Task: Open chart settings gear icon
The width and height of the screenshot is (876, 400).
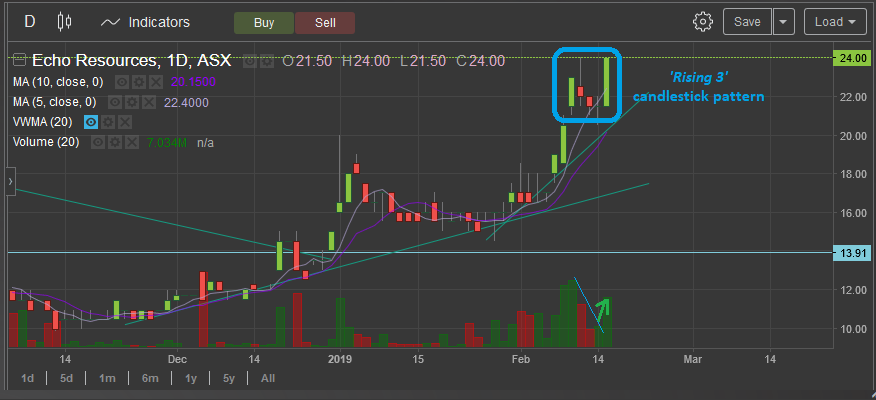Action: [703, 22]
